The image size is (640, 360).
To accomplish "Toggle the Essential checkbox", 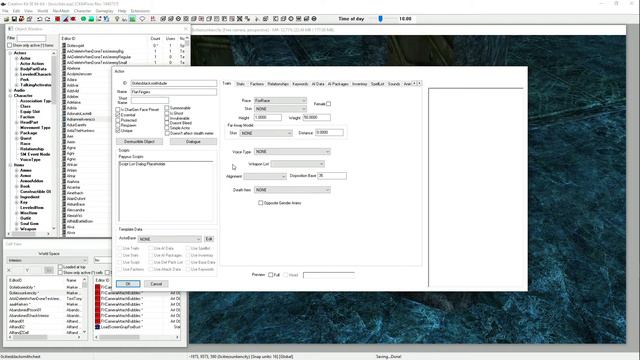I will (x=118, y=115).
